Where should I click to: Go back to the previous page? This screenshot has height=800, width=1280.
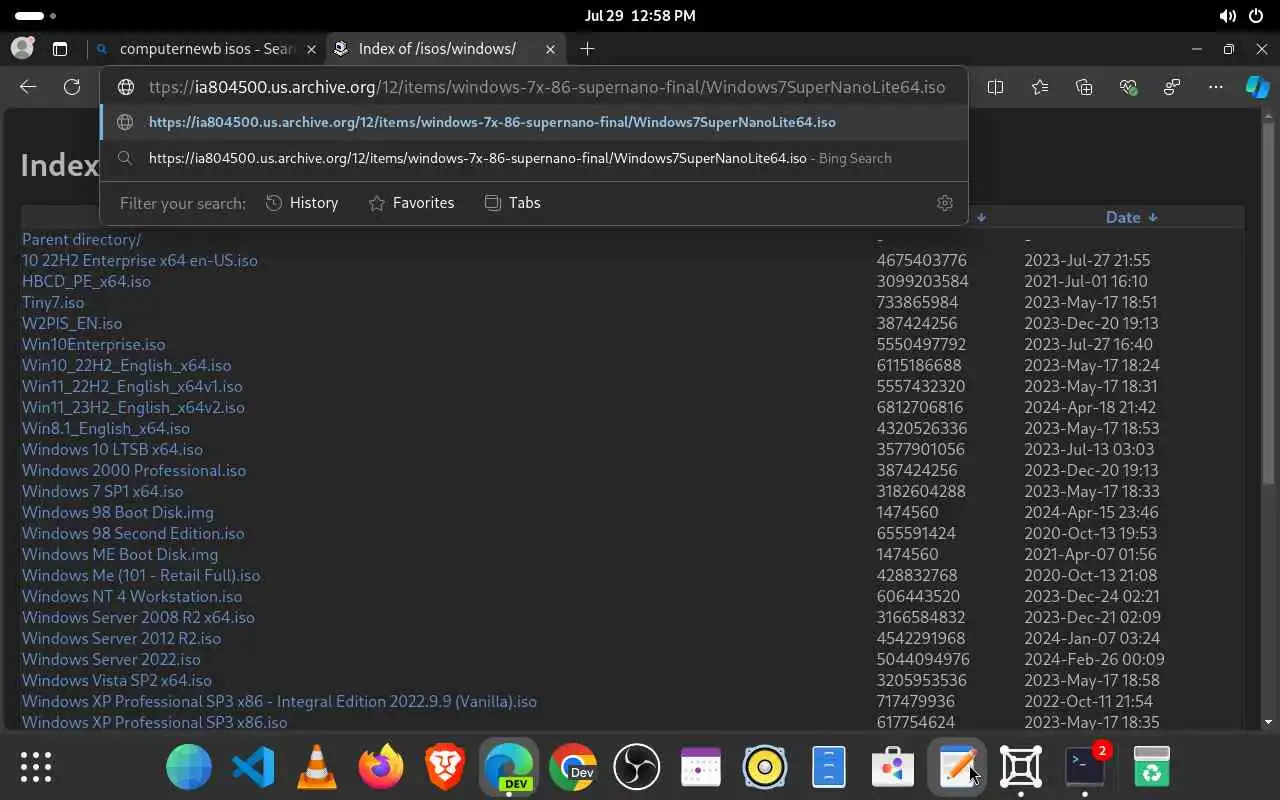[x=28, y=87]
